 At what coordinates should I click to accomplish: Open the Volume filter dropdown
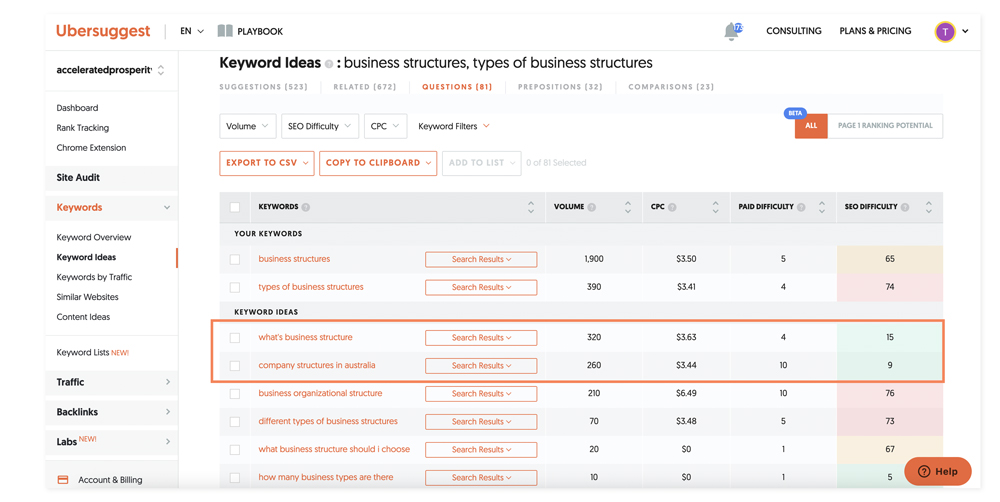pos(247,126)
